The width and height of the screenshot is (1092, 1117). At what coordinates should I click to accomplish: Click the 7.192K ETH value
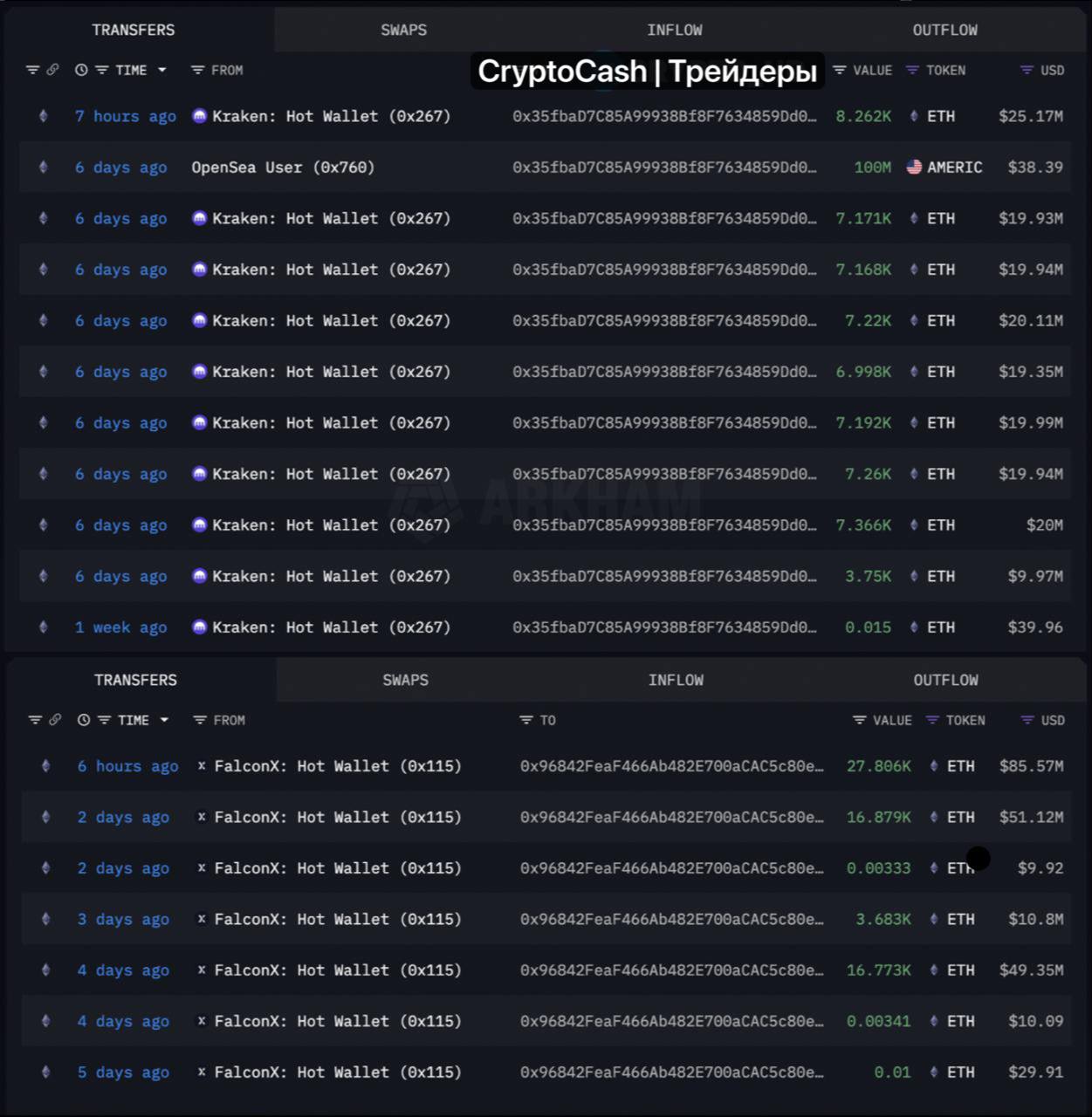point(863,423)
